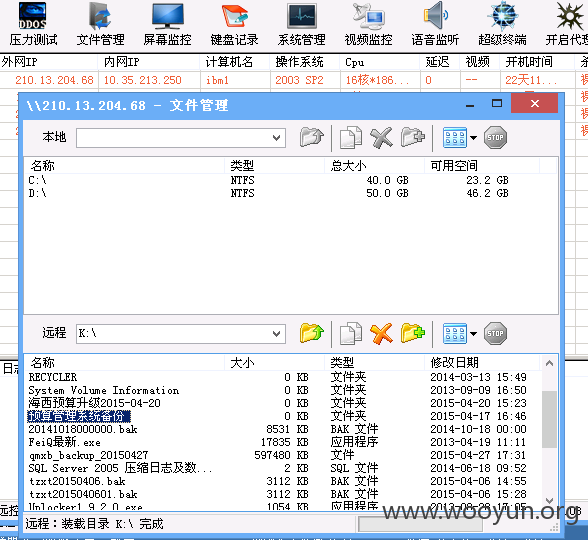
Task: Open view-mode dropdown arrow for remote pane
Action: click(x=474, y=333)
